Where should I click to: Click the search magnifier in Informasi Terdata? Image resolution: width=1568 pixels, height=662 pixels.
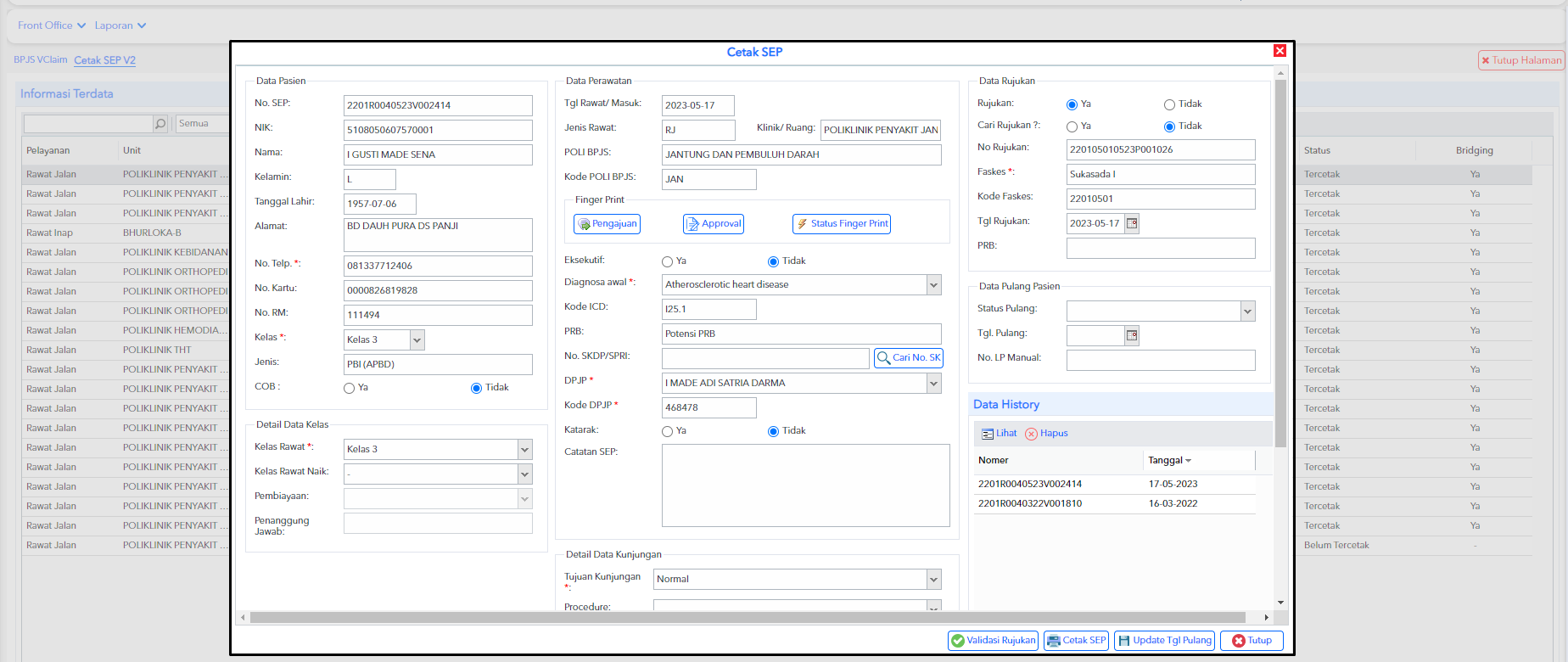[x=160, y=124]
